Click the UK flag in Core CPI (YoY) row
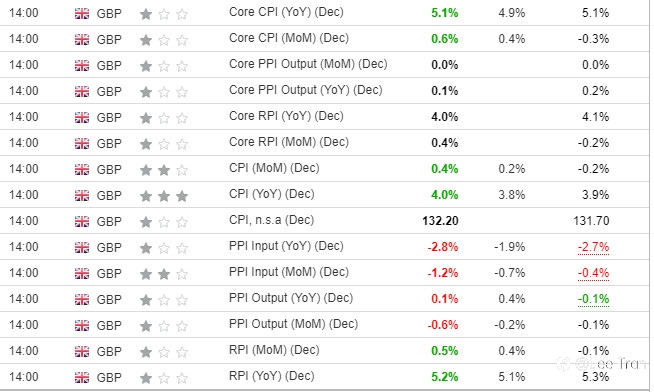Image resolution: width=654 pixels, height=392 pixels. (x=82, y=14)
